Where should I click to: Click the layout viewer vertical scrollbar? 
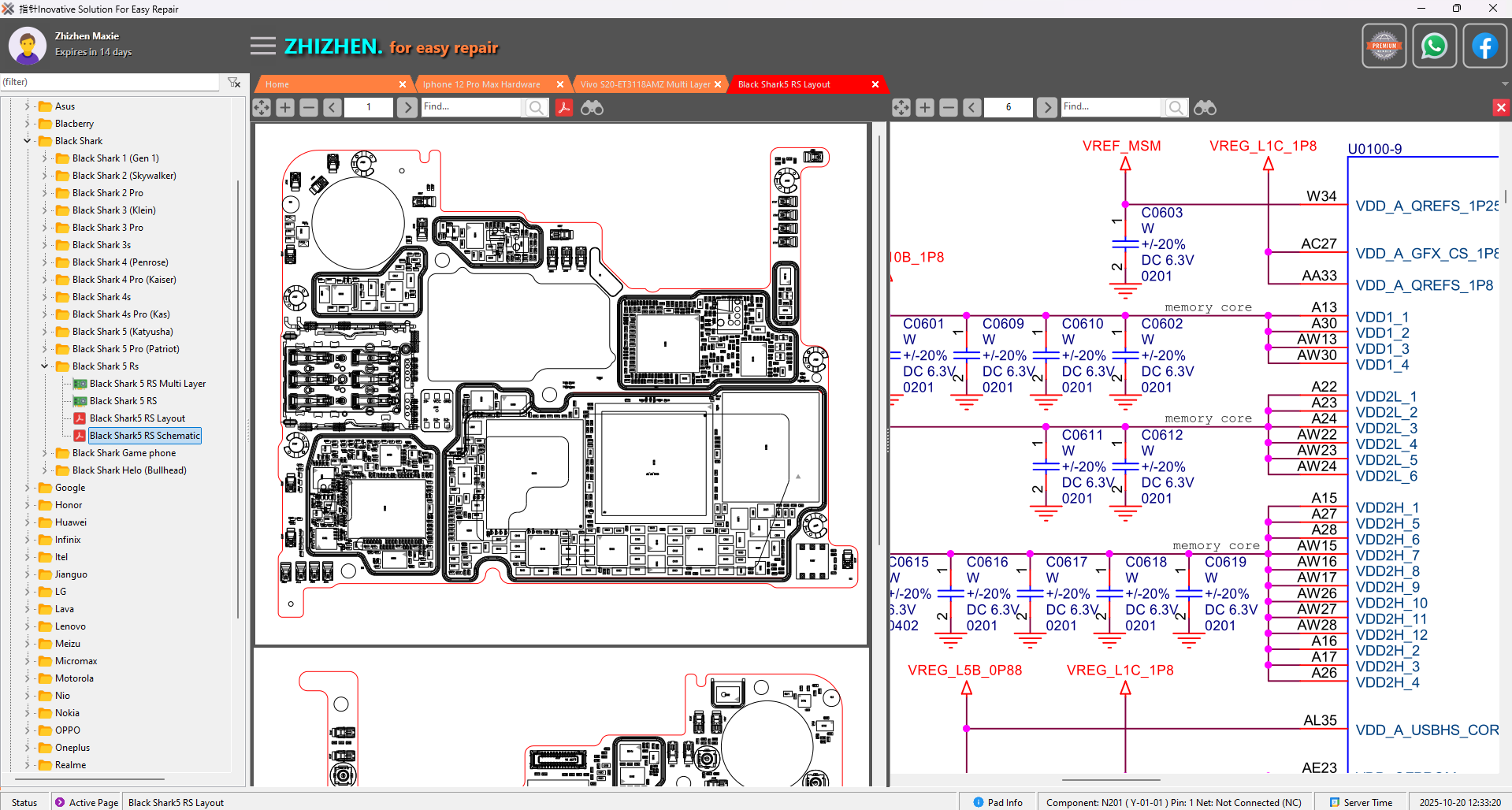click(x=879, y=340)
